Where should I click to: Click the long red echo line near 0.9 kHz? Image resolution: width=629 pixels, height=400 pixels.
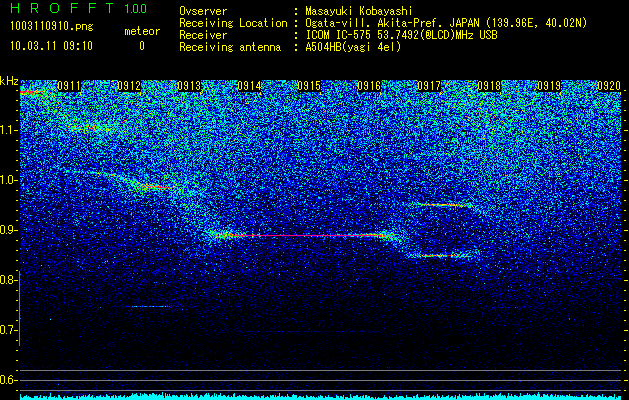[305, 236]
